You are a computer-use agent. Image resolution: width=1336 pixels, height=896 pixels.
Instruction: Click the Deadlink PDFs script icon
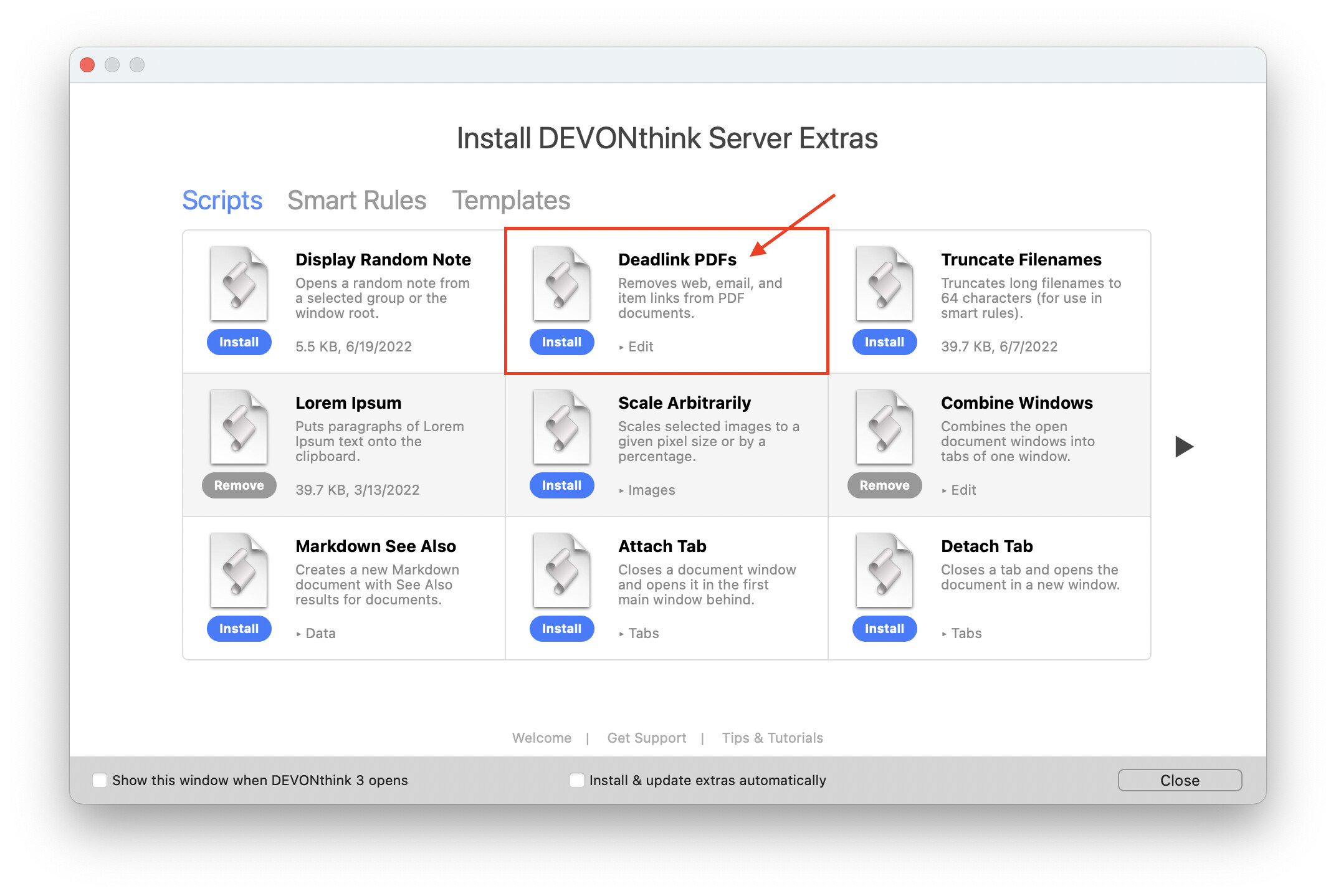[562, 284]
